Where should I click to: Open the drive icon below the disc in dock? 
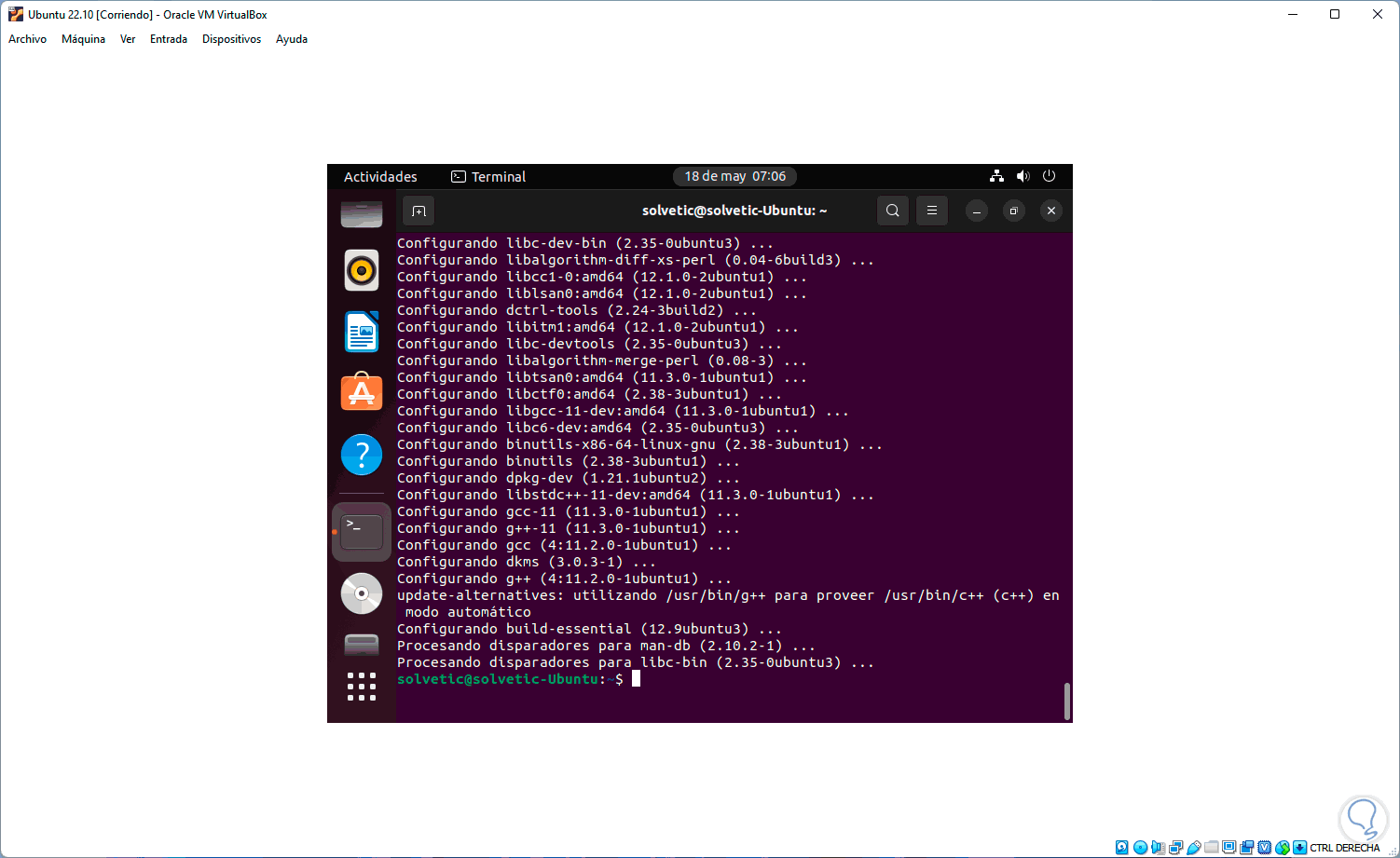click(x=362, y=644)
